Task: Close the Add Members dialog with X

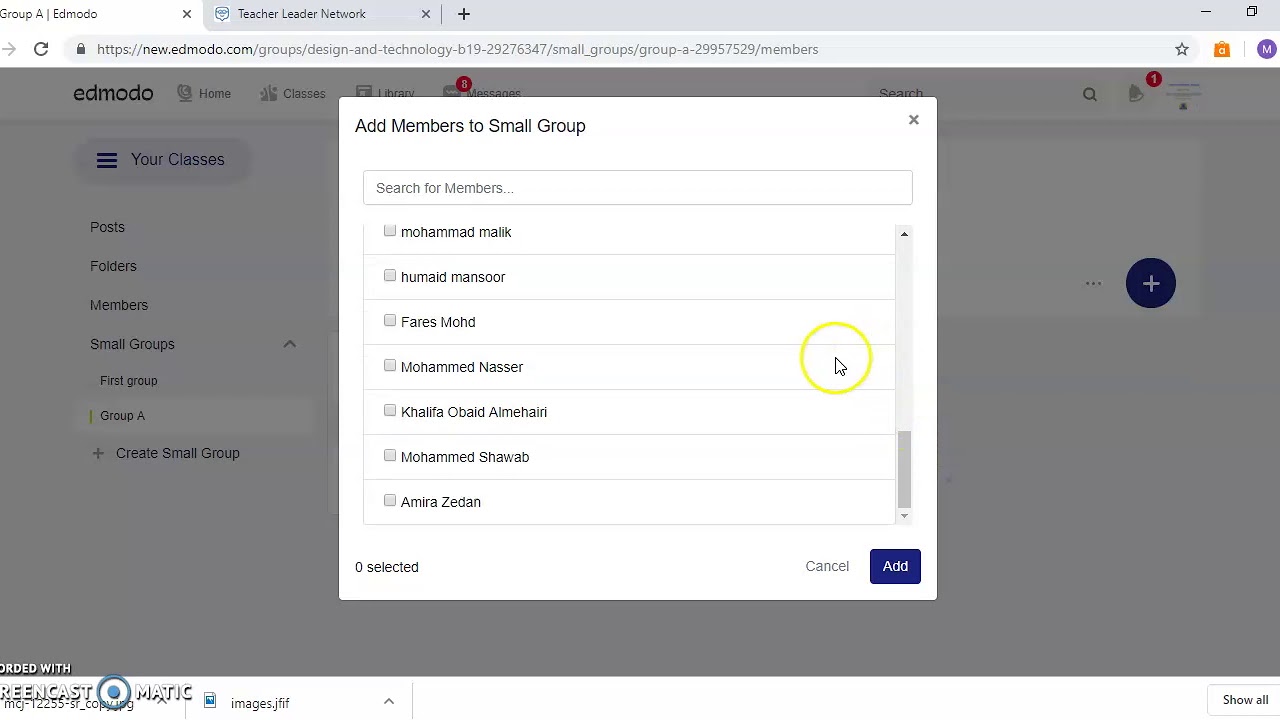Action: point(913,120)
